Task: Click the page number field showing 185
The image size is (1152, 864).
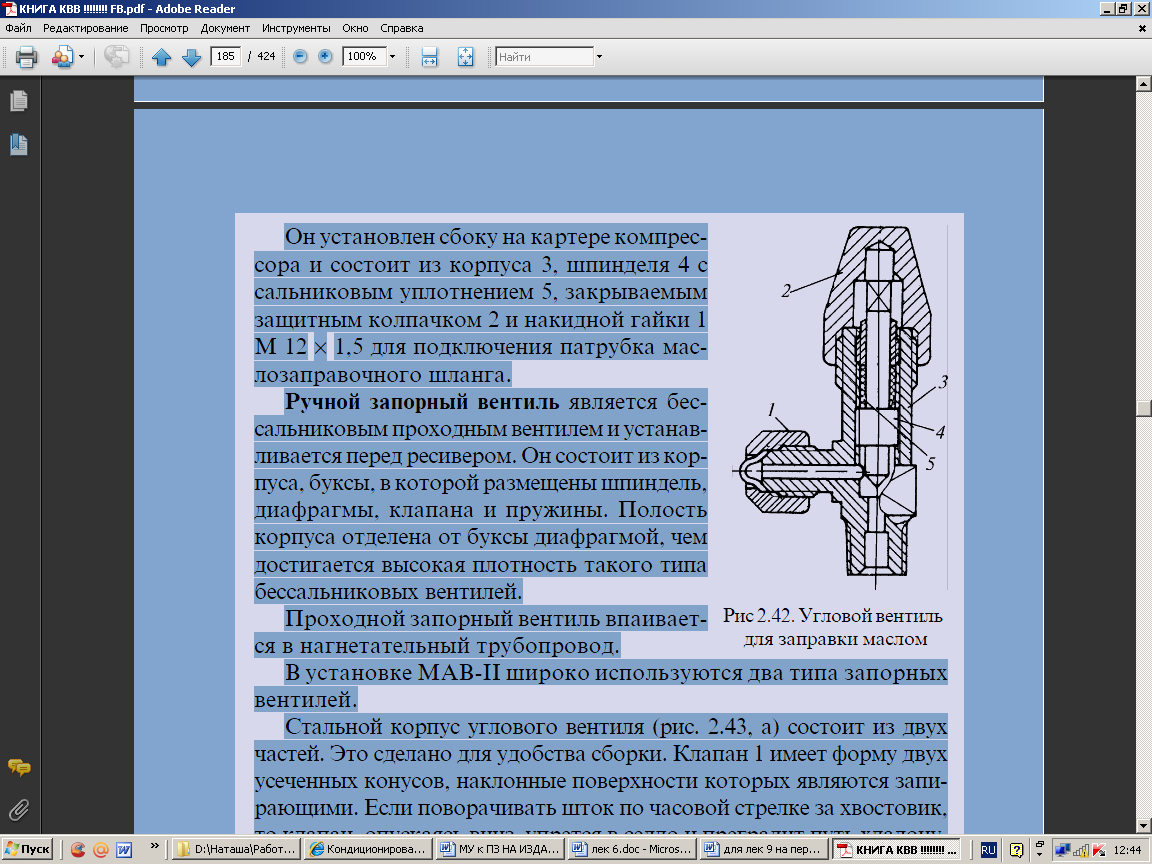Action: [x=226, y=57]
